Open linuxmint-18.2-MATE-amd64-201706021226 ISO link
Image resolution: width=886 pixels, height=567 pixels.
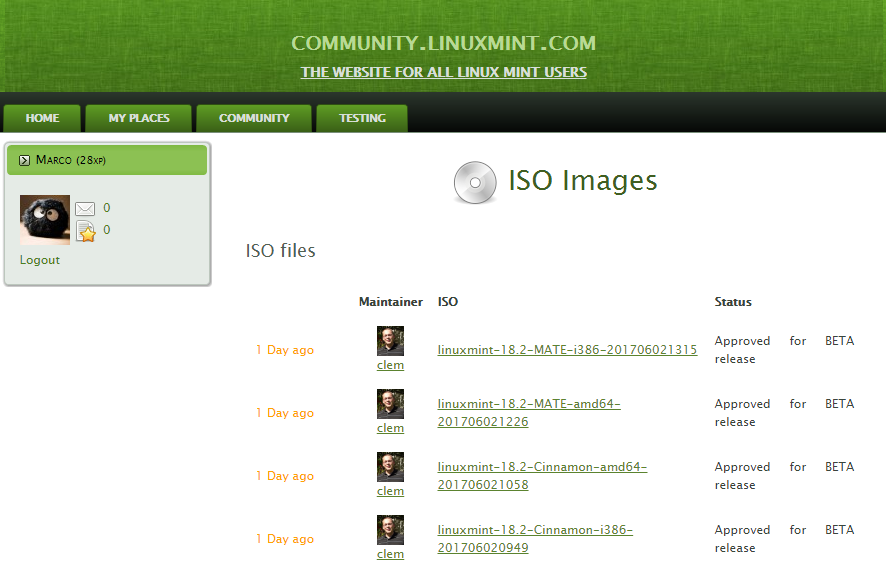[x=529, y=413]
